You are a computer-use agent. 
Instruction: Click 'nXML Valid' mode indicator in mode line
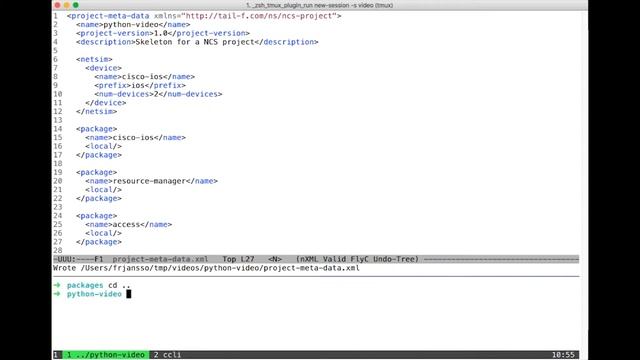point(323,259)
